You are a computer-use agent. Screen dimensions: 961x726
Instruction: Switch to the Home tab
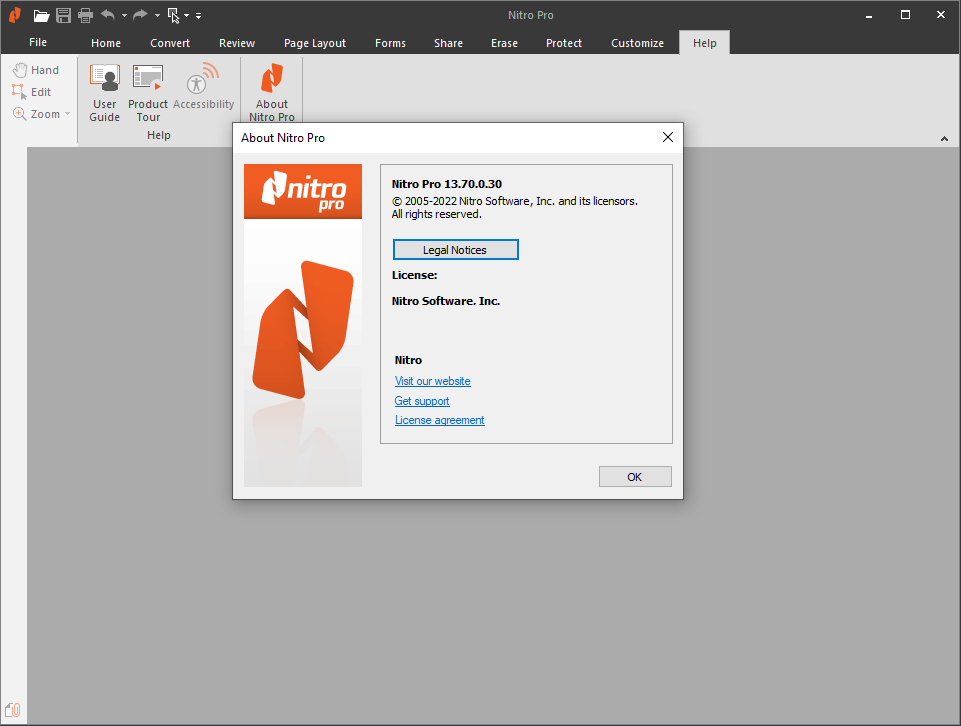pos(106,43)
